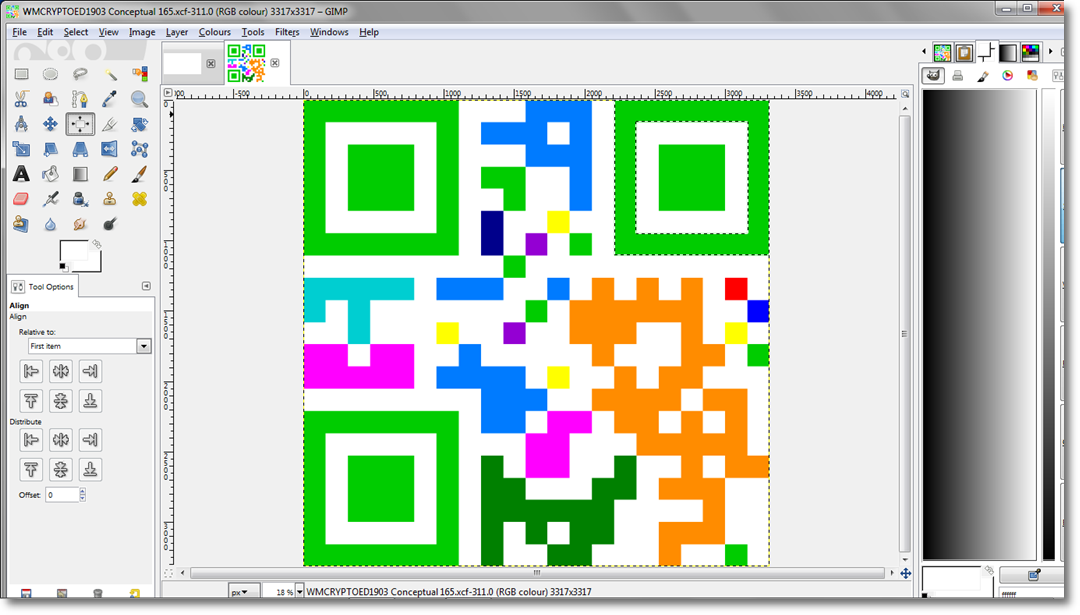Open the Filters menu
The width and height of the screenshot is (1080, 615).
coord(287,32)
